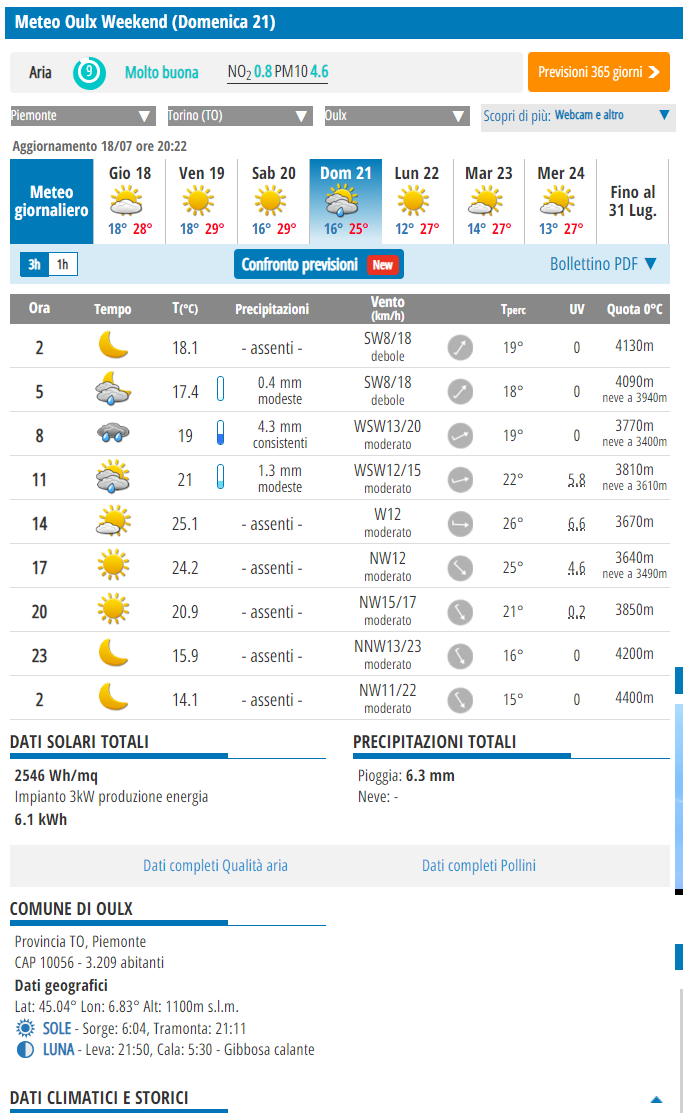
Task: Click the SOLE sun icon in geographic data
Action: 25,1028
